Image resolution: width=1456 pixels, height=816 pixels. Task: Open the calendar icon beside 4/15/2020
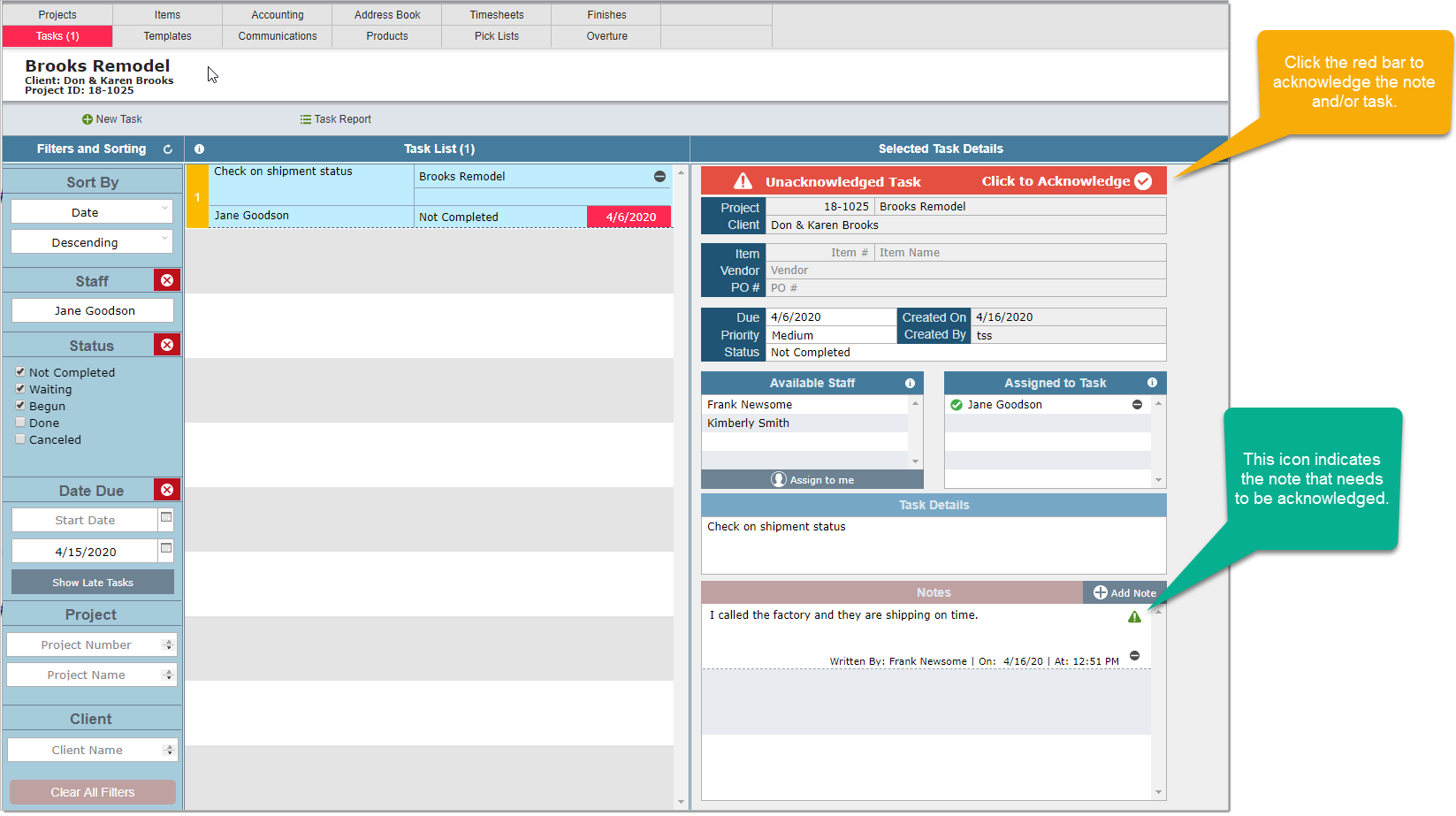tap(165, 548)
